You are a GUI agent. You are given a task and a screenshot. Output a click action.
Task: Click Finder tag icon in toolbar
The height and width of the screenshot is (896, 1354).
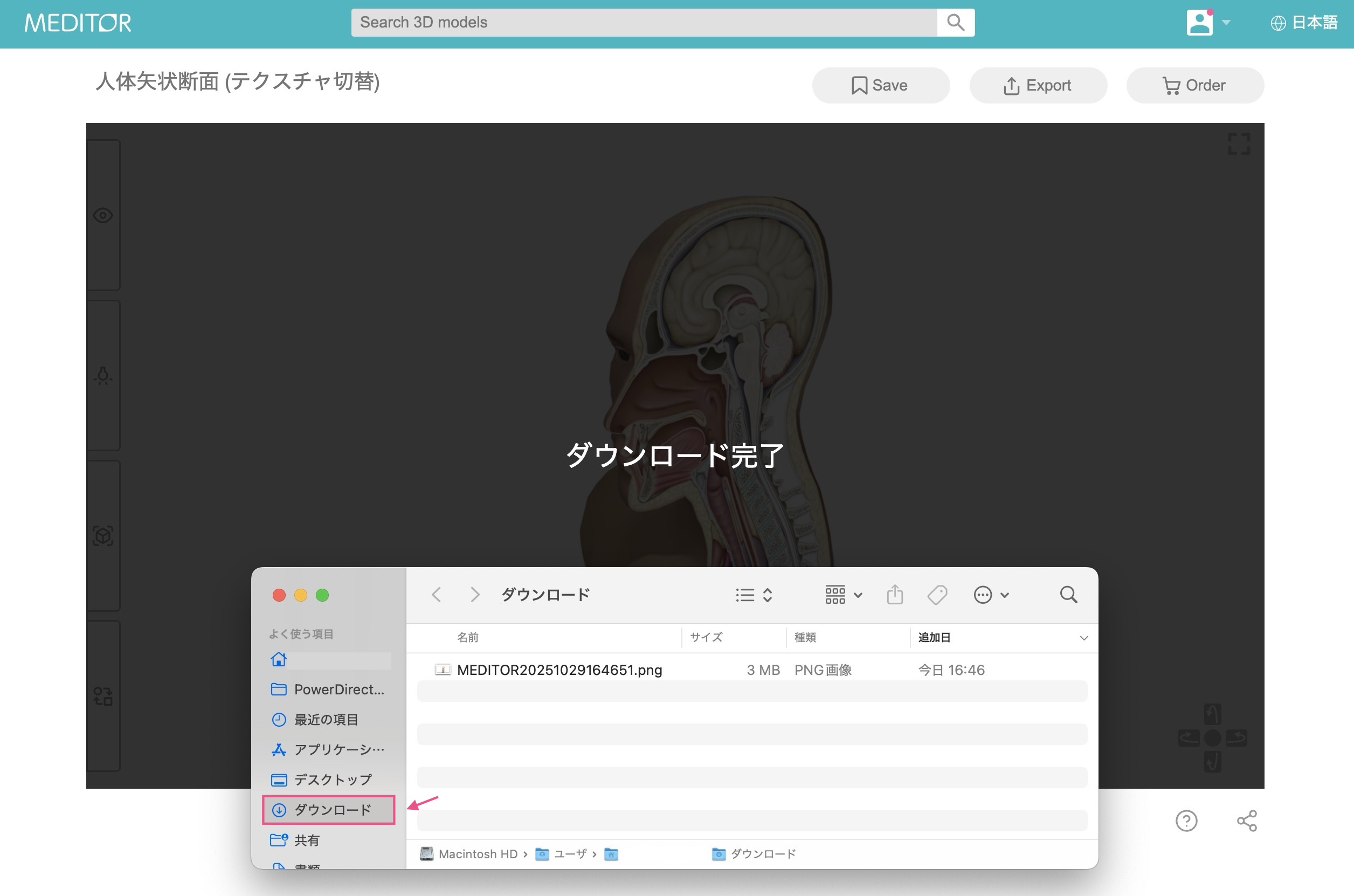(x=937, y=595)
